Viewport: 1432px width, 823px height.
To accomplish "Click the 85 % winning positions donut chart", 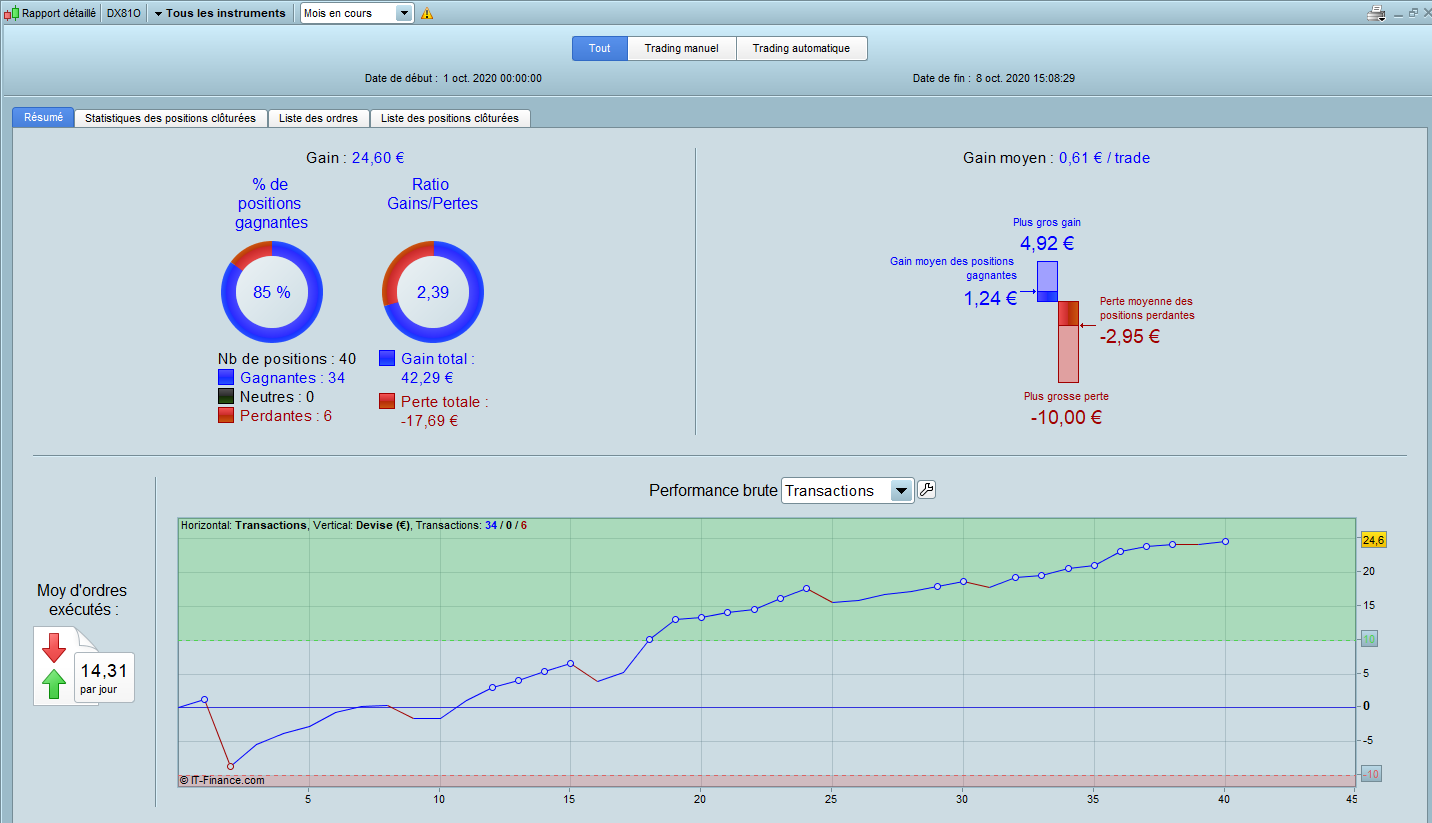I will pos(272,292).
